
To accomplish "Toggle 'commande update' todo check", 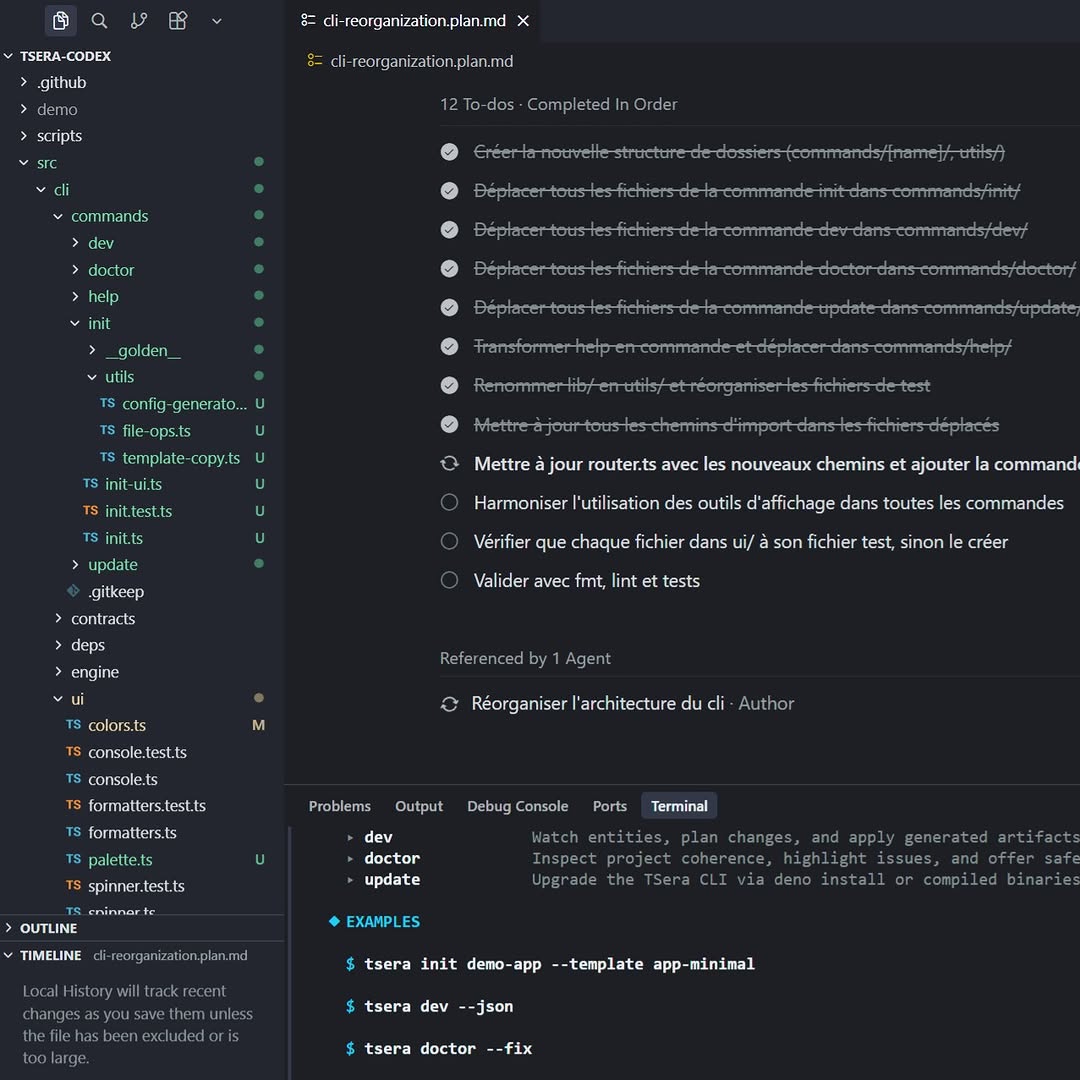I will tap(449, 307).
